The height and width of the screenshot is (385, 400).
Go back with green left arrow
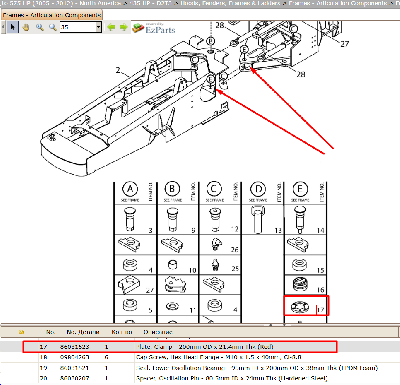click(111, 27)
